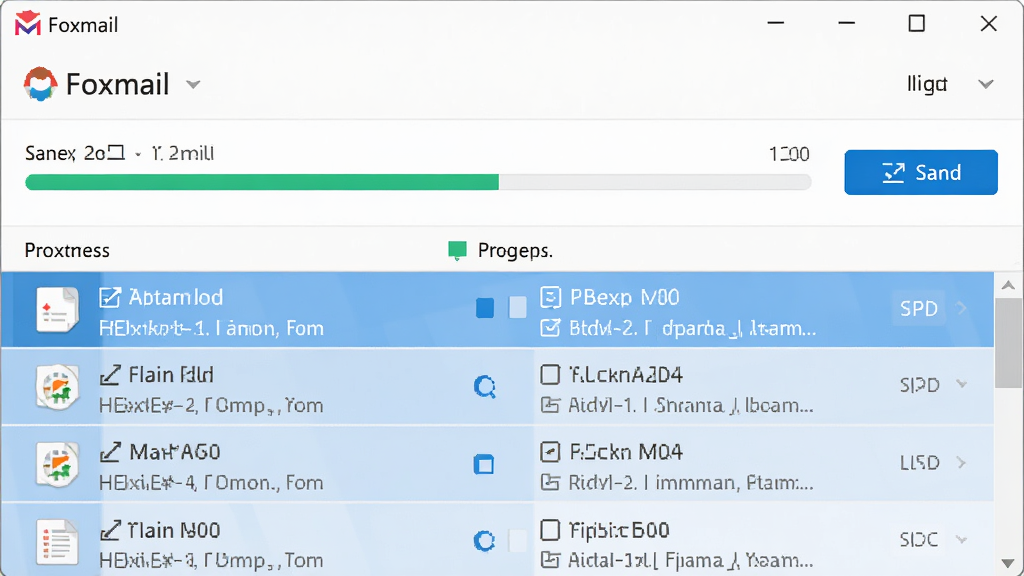Screen dimensions: 1024x576
Task: Click the edit icon beside Abtamlod
Action: pyautogui.click(x=110, y=298)
